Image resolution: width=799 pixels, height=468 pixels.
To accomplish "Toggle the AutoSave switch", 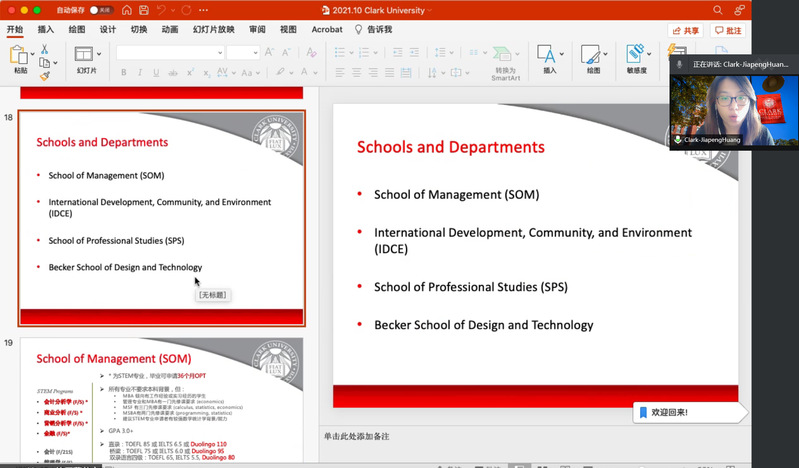I will click(100, 9).
